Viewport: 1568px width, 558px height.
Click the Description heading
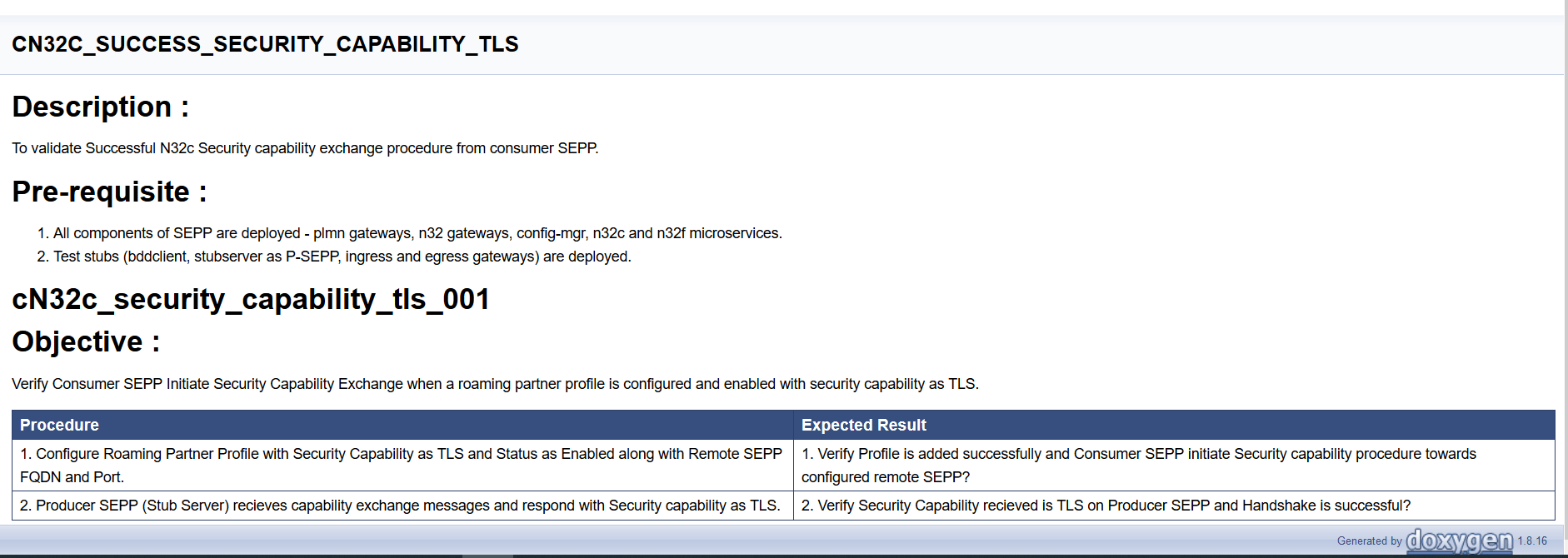tap(100, 107)
